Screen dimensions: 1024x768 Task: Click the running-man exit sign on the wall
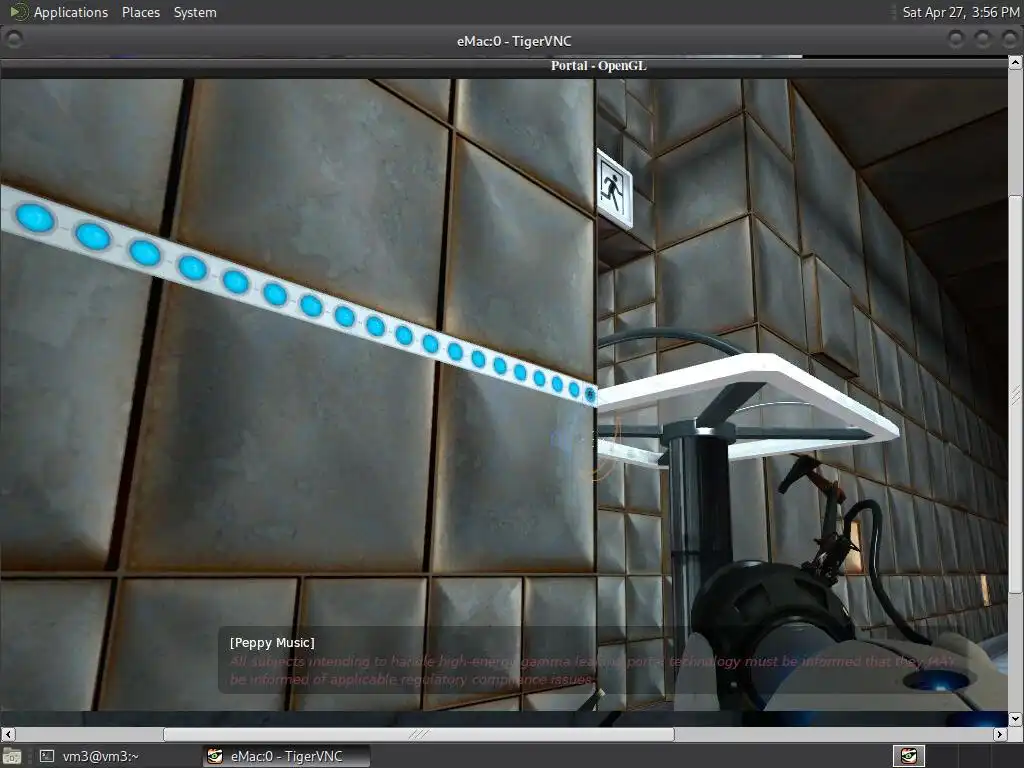615,188
